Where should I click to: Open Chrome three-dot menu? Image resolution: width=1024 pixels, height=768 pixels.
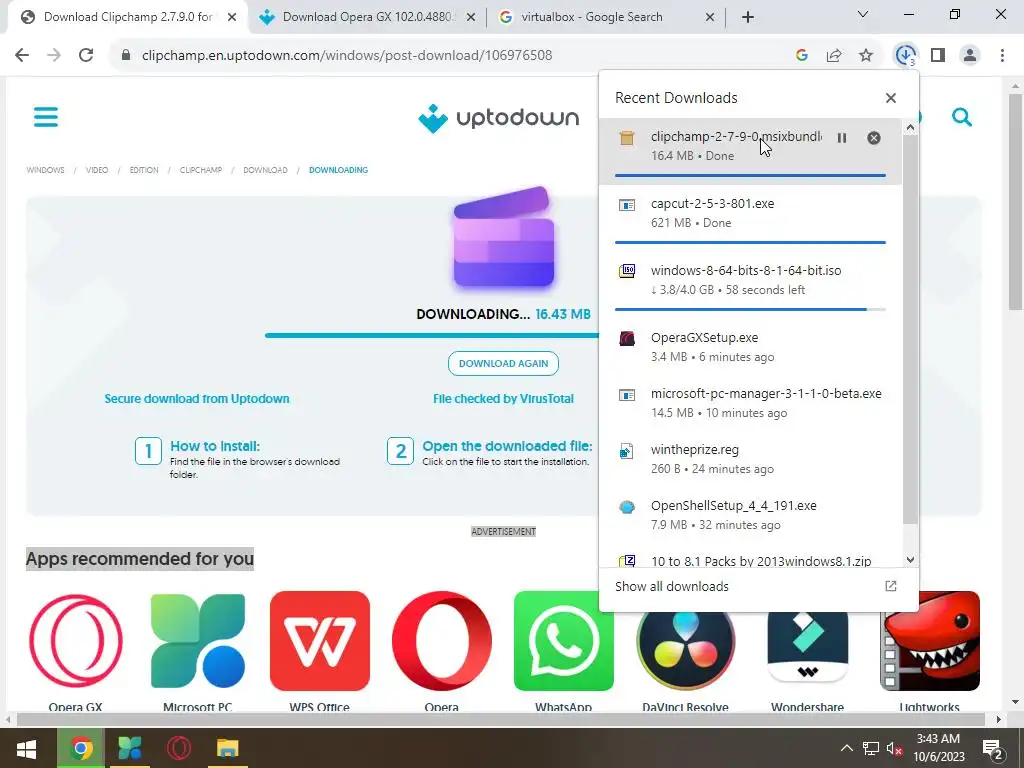(x=1002, y=56)
